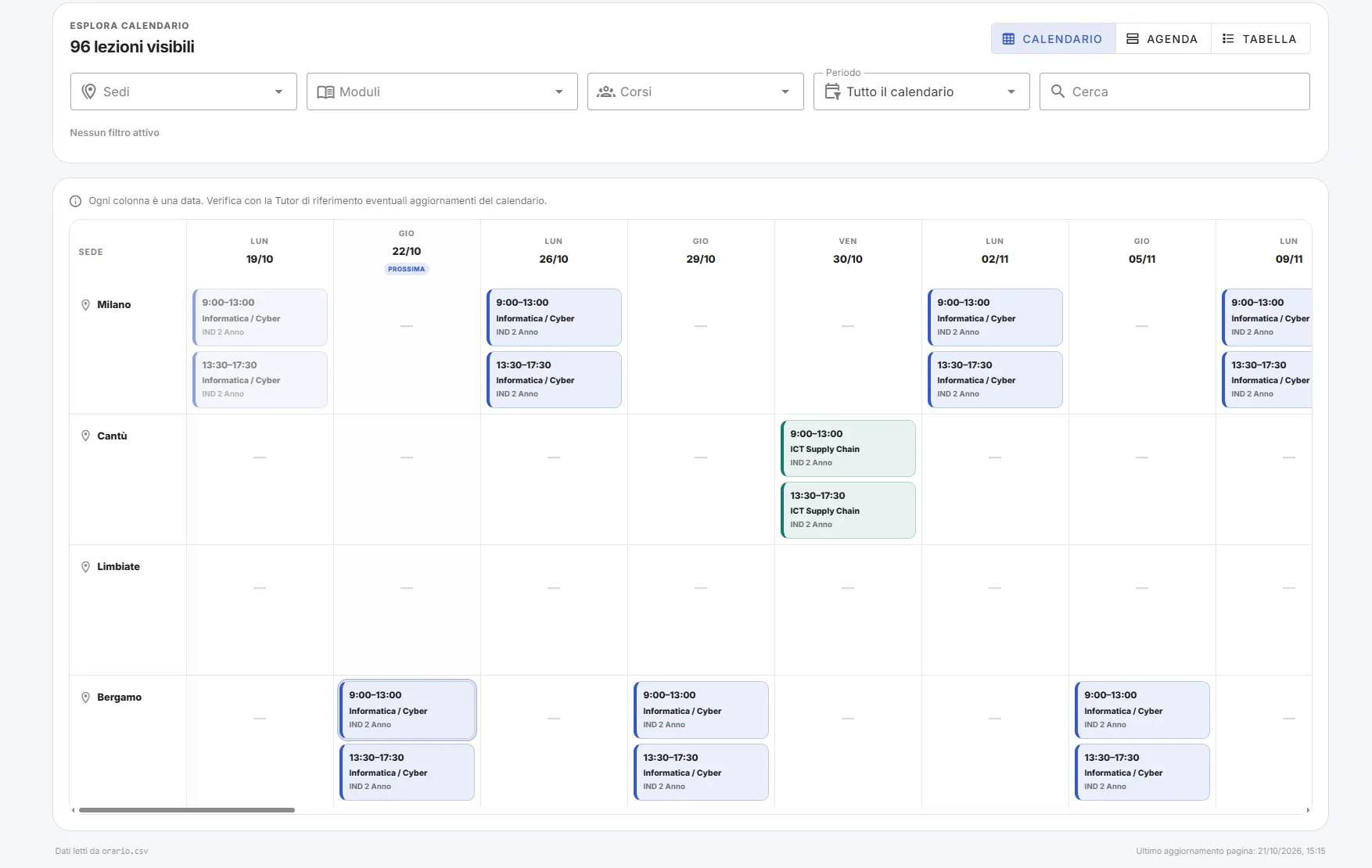Click the Moduli dropdown arrow

click(x=558, y=91)
